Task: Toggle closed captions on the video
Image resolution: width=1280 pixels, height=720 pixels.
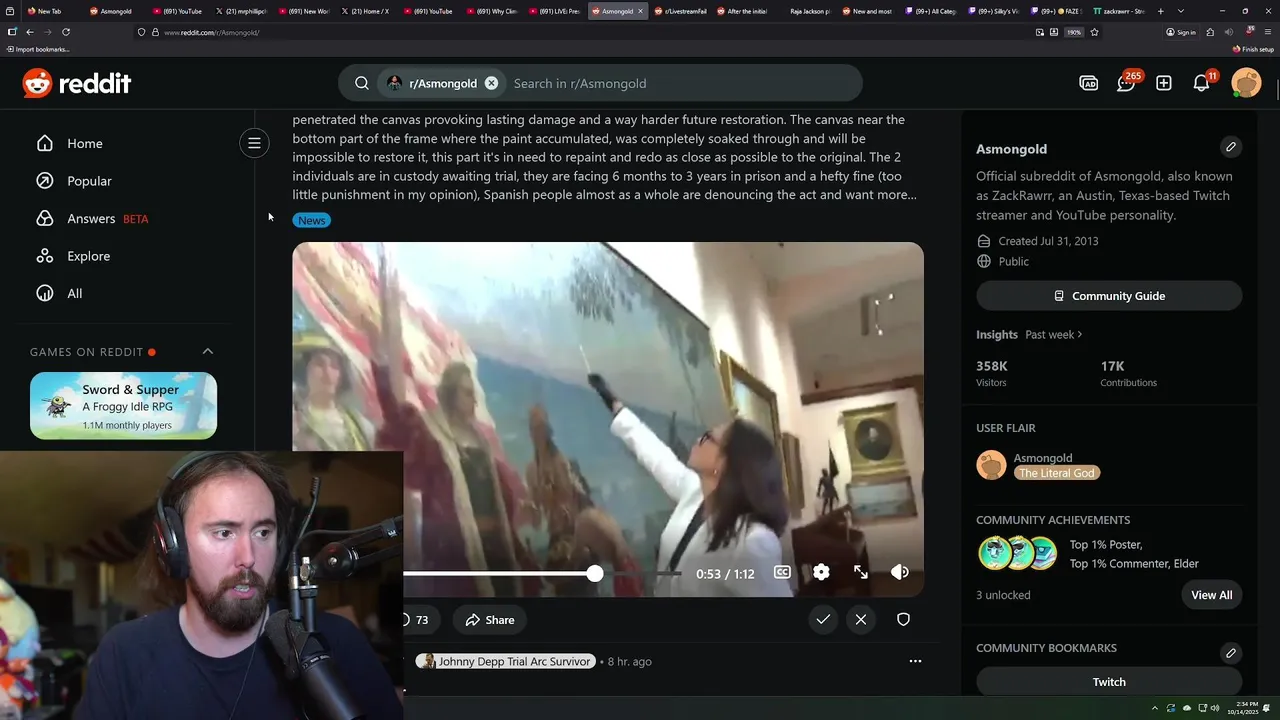Action: [782, 572]
